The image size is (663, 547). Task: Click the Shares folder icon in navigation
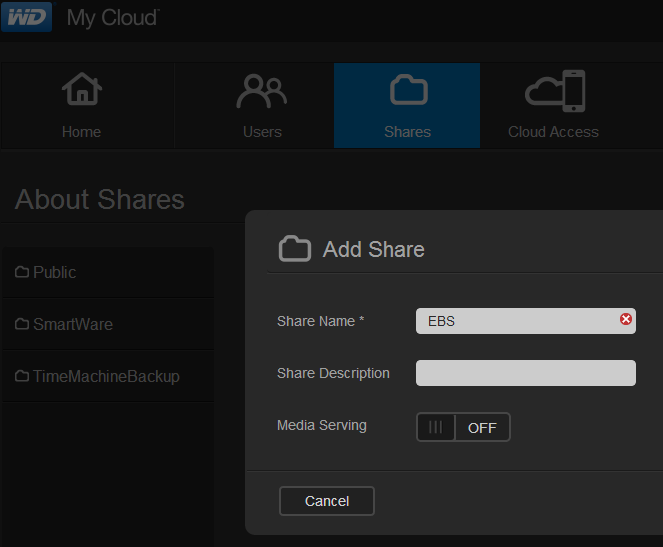(x=407, y=91)
